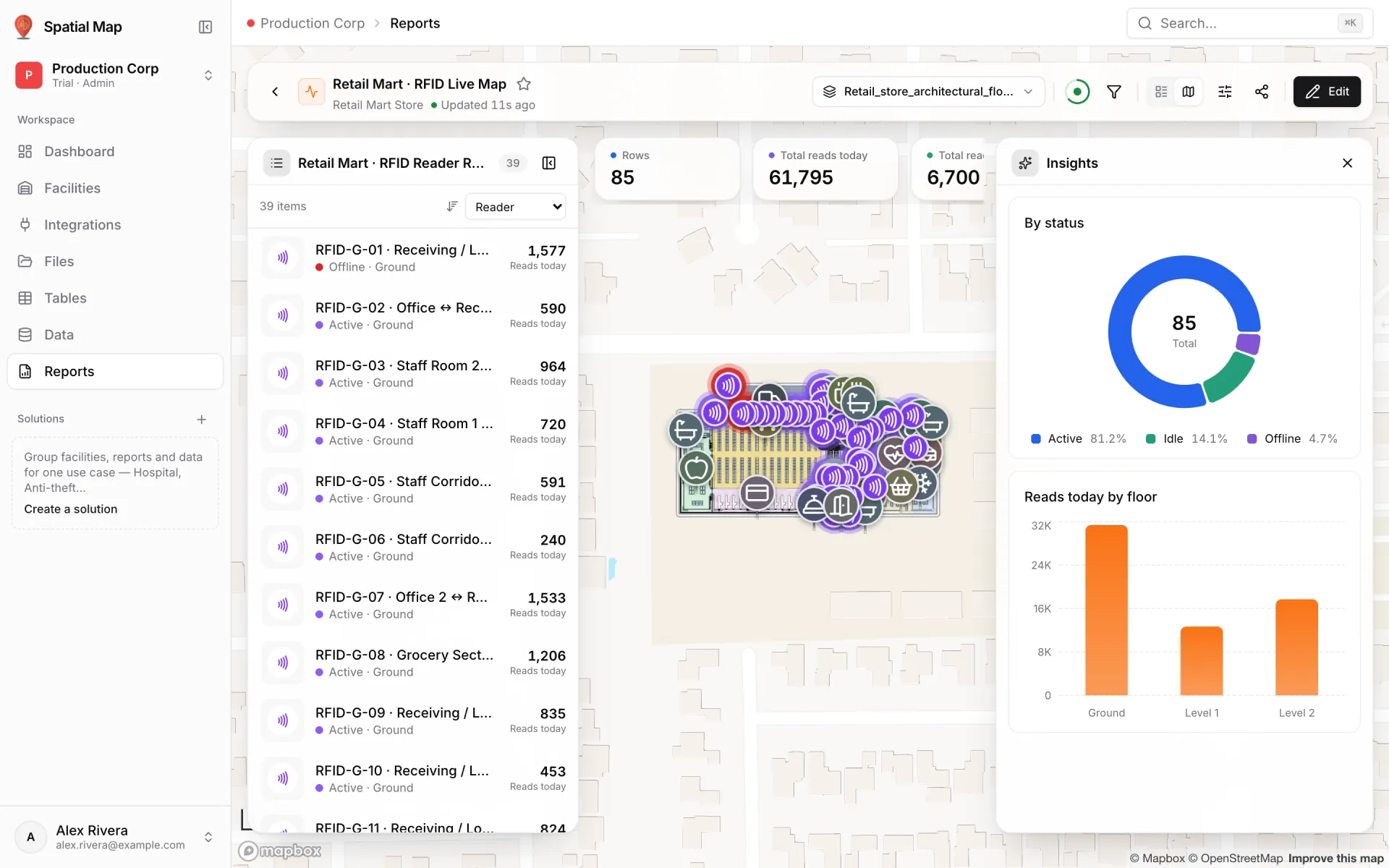Collapse the left sidebar panel icon

(x=205, y=27)
